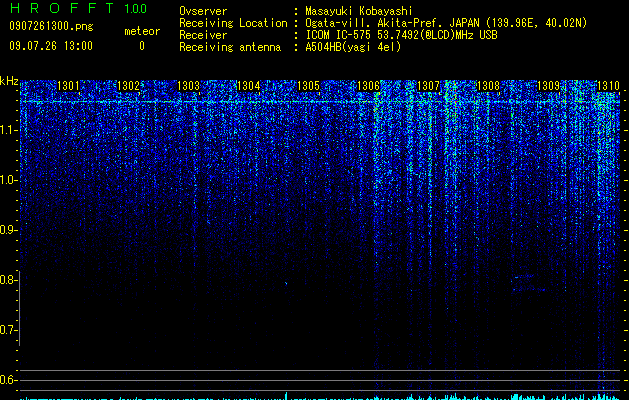Click the 1302 time marker

pos(128,86)
